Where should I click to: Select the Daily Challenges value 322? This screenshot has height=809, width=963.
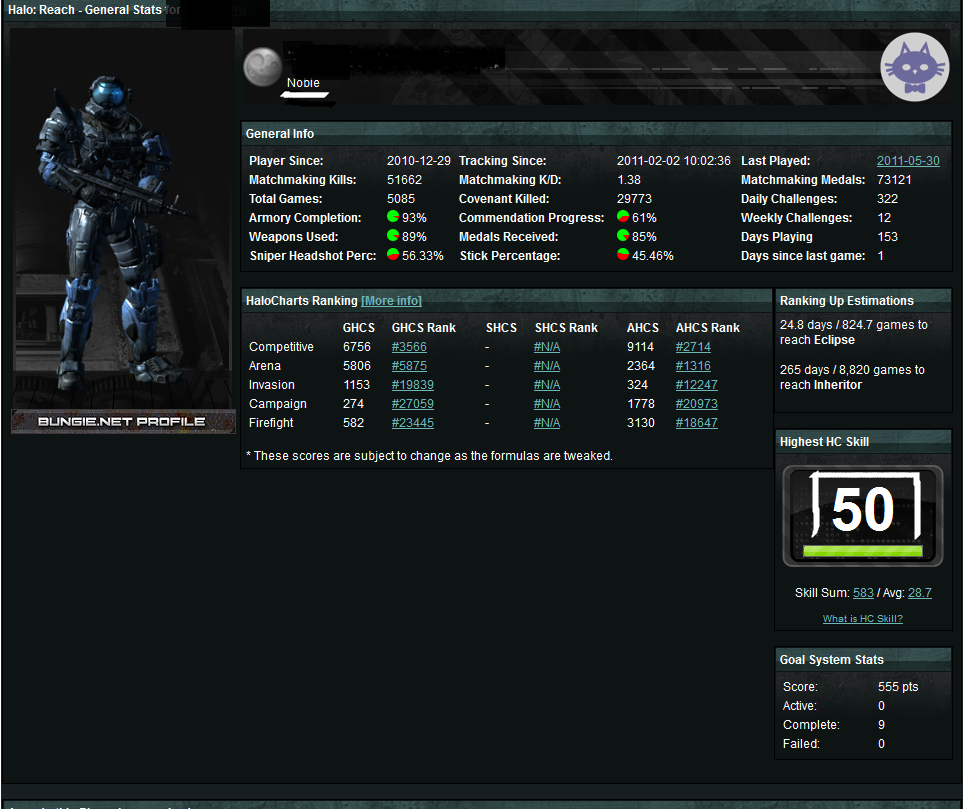887,198
